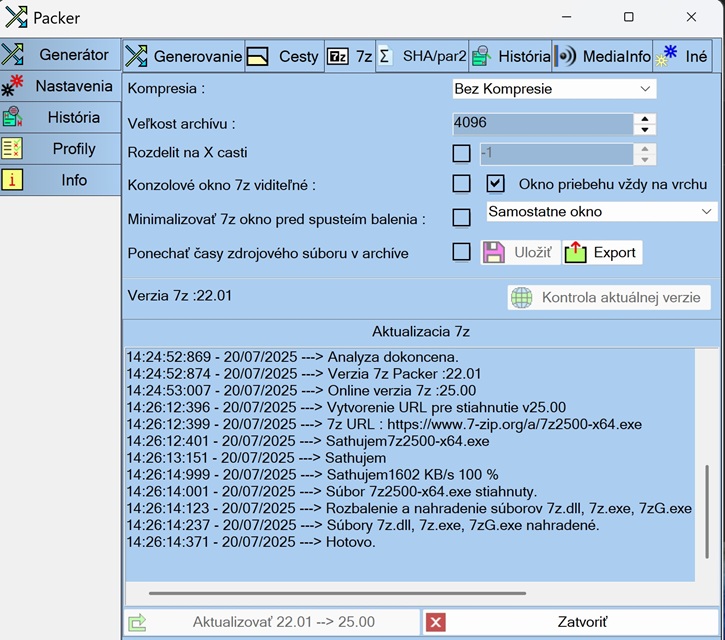Toggle Rozdelit na X casti checkbox

[461, 154]
